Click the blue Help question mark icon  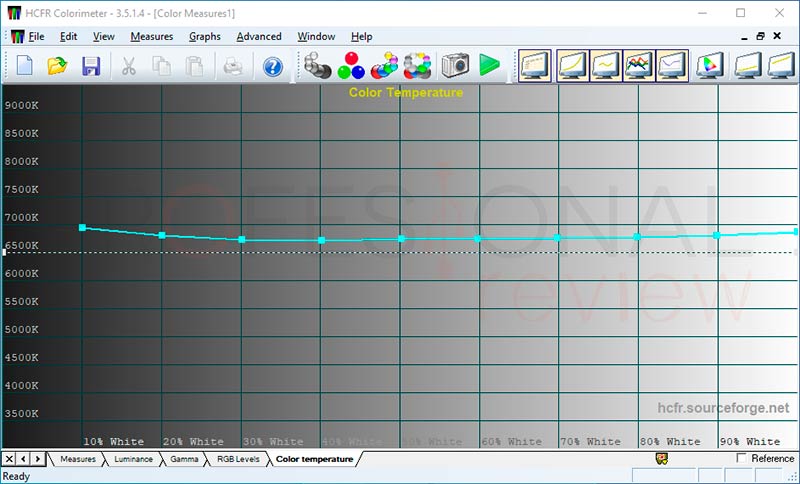[273, 67]
